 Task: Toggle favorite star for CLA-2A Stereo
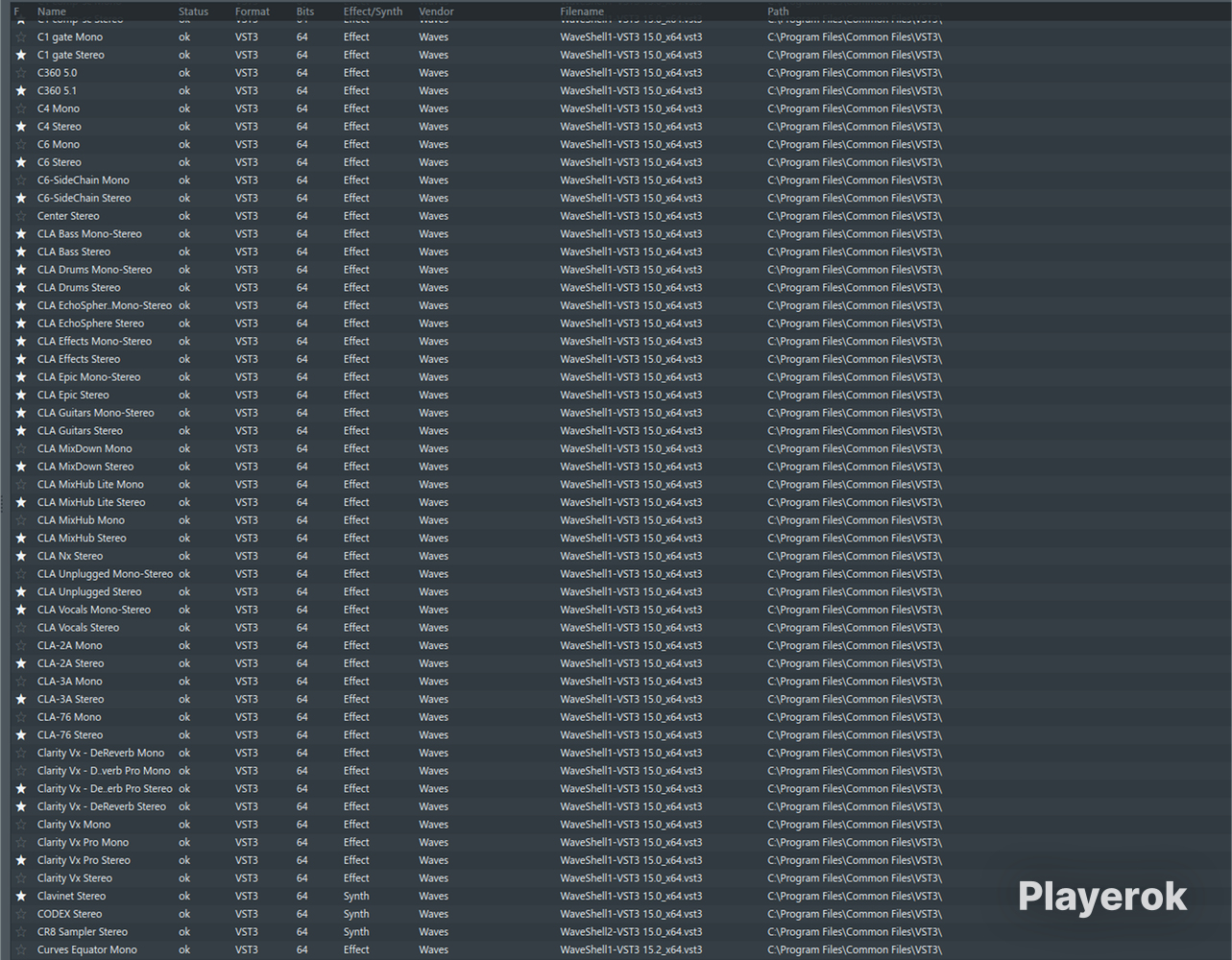coord(21,663)
